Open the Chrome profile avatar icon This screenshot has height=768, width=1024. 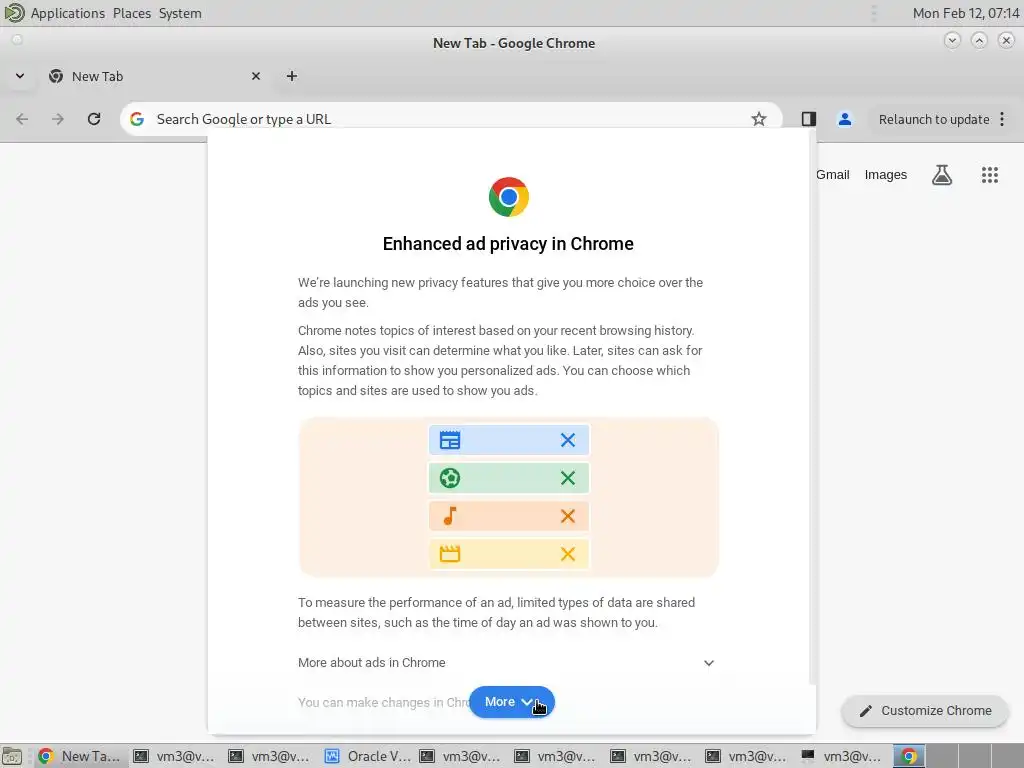(x=844, y=119)
